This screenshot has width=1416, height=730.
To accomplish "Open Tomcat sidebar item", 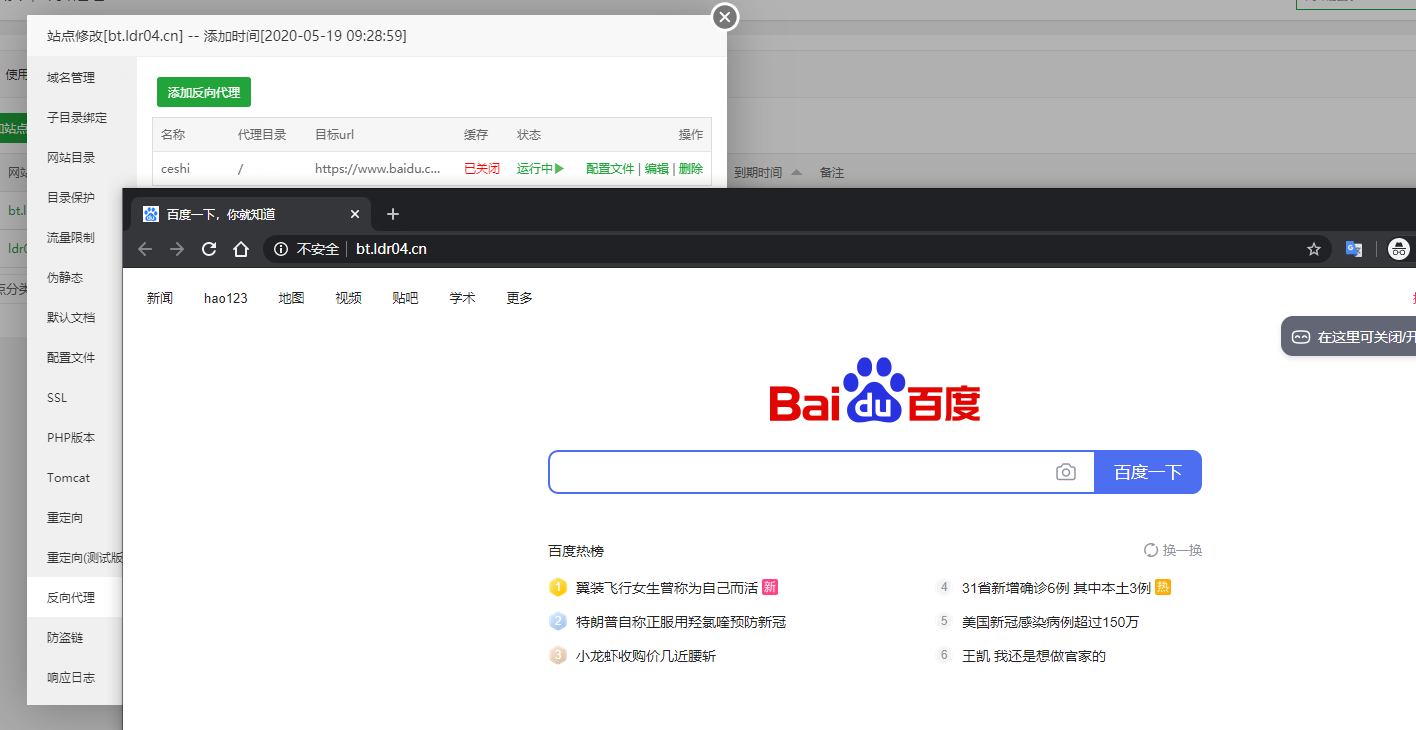I will (x=68, y=477).
